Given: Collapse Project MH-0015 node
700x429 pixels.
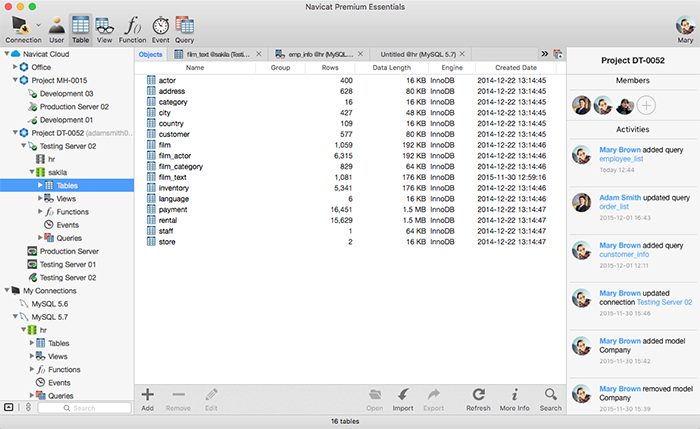Looking at the screenshot, I should click(15, 80).
